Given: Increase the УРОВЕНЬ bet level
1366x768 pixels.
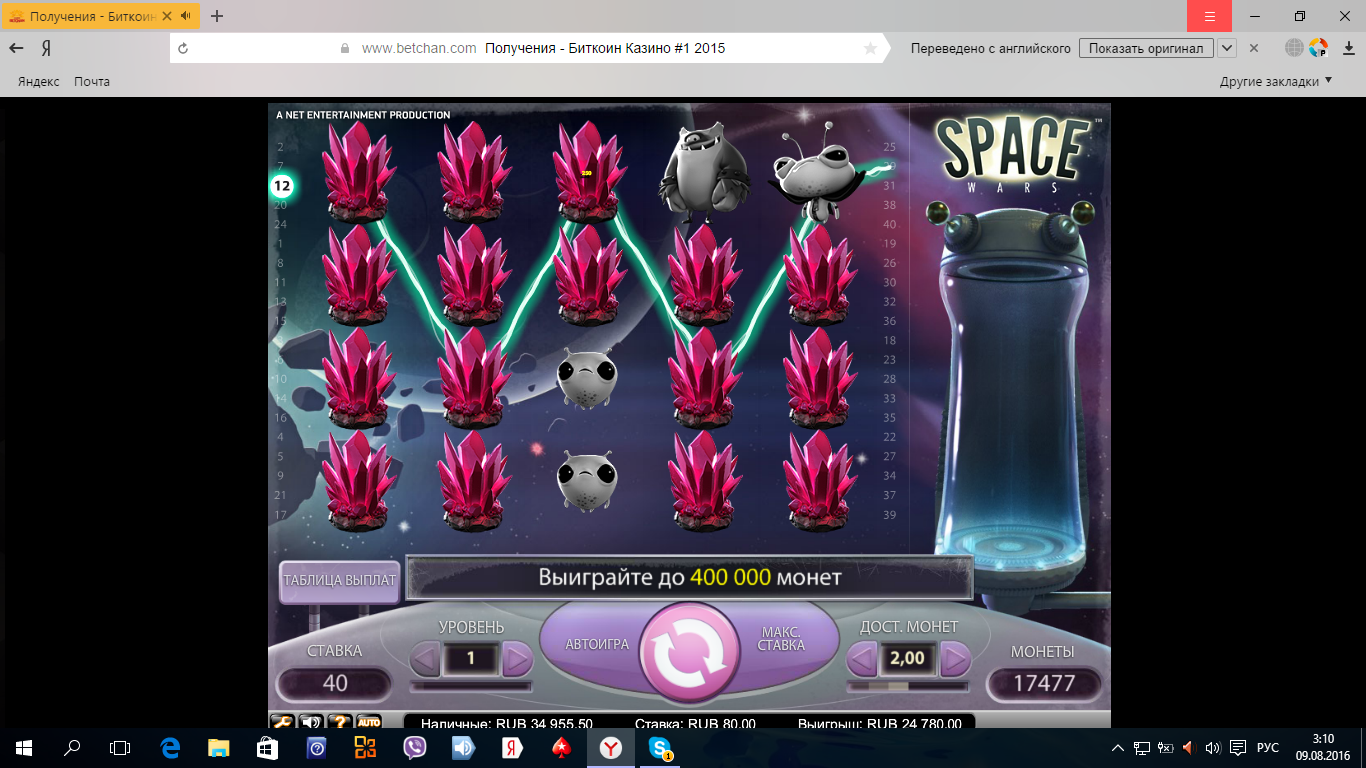Looking at the screenshot, I should (x=517, y=659).
